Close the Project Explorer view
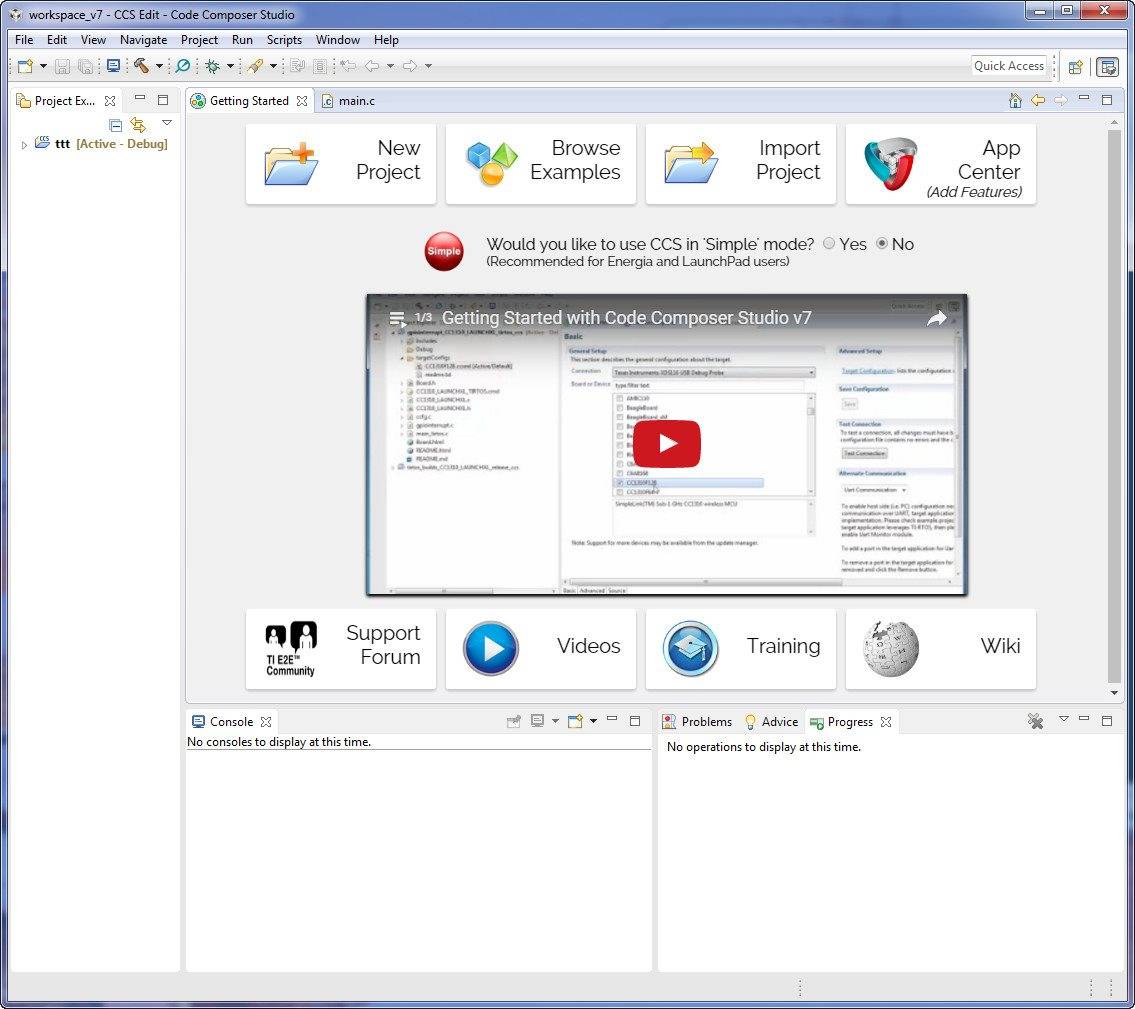1135x1009 pixels. (110, 101)
